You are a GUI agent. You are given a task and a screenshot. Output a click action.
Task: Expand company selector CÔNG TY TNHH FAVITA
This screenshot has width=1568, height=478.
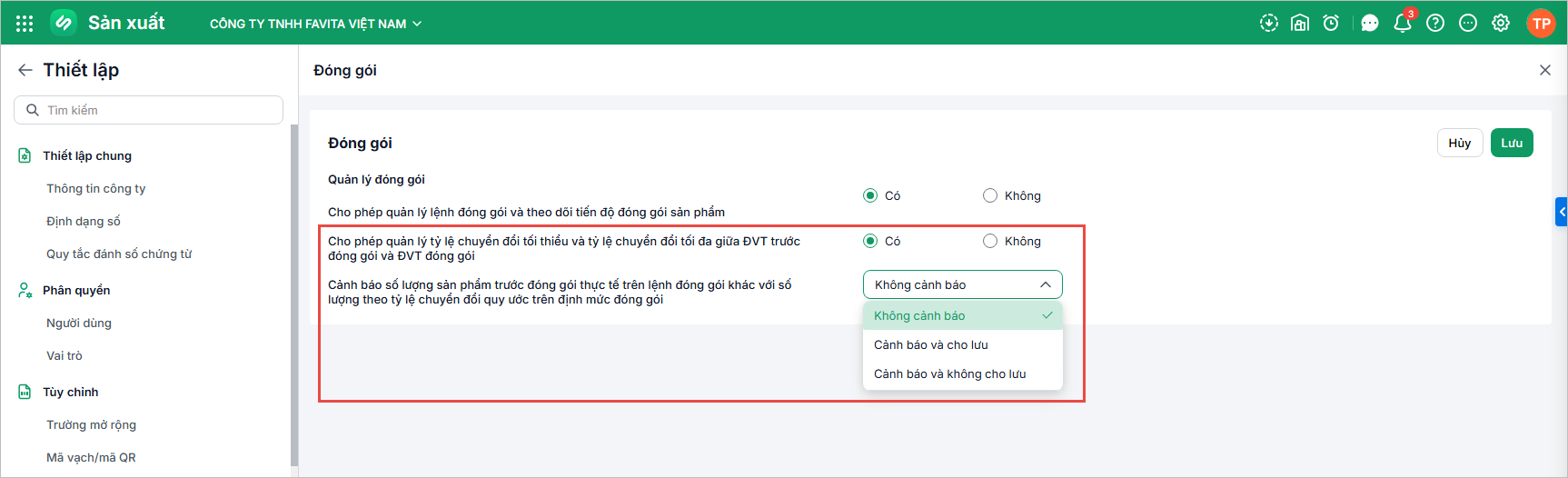315,24
